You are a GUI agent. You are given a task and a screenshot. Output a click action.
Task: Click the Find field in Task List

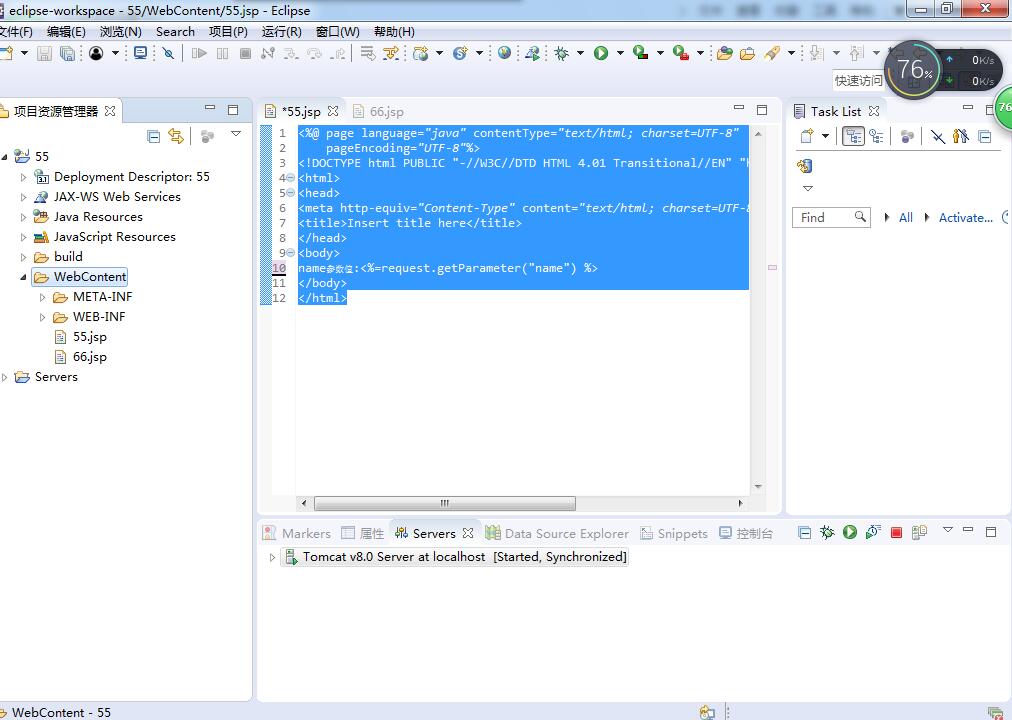pyautogui.click(x=831, y=217)
